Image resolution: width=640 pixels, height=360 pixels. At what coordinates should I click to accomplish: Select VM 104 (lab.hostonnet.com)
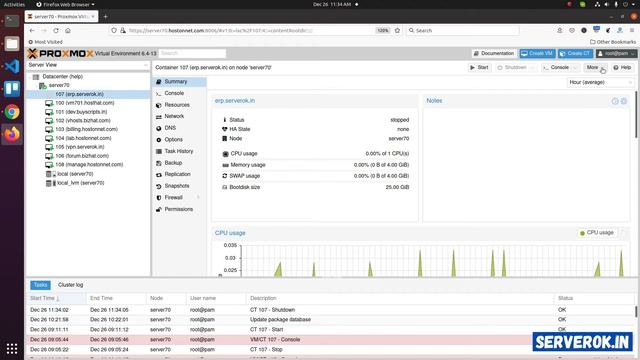pyautogui.click(x=88, y=138)
